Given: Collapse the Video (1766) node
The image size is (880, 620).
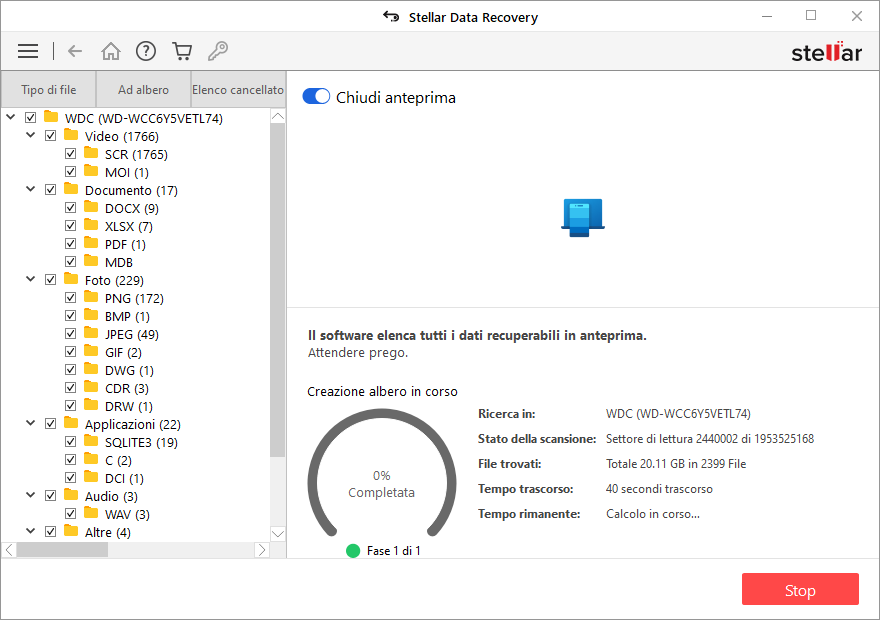Looking at the screenshot, I should click(x=31, y=135).
